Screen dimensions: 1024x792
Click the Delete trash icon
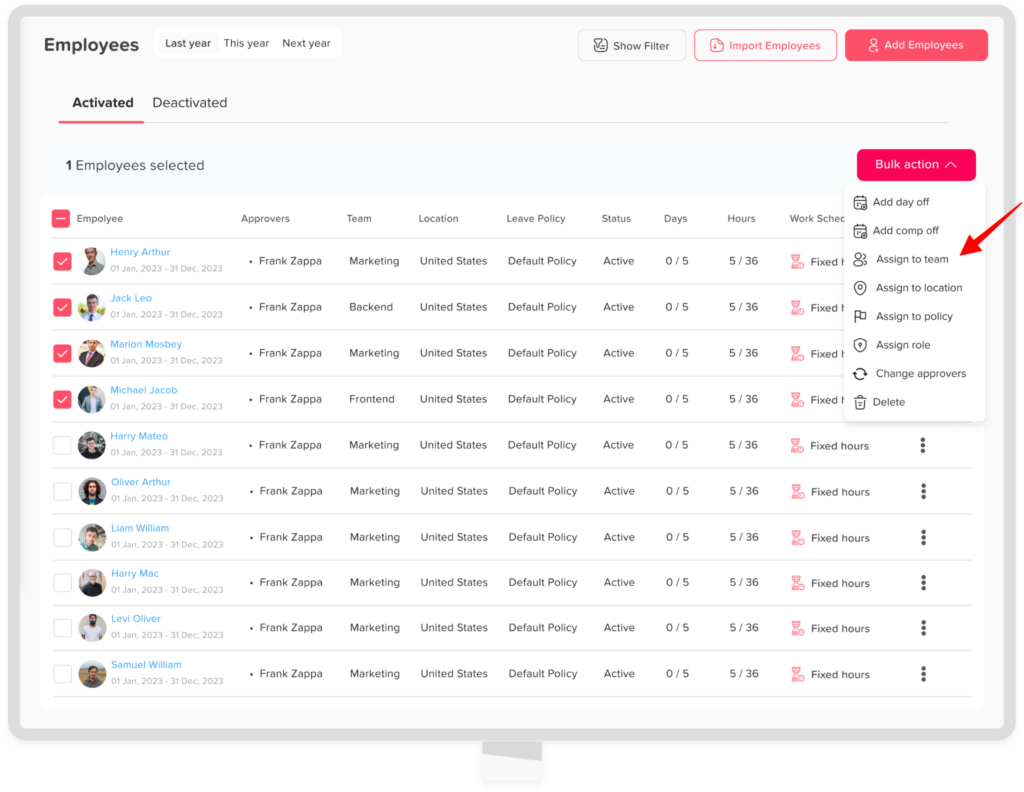click(x=860, y=402)
